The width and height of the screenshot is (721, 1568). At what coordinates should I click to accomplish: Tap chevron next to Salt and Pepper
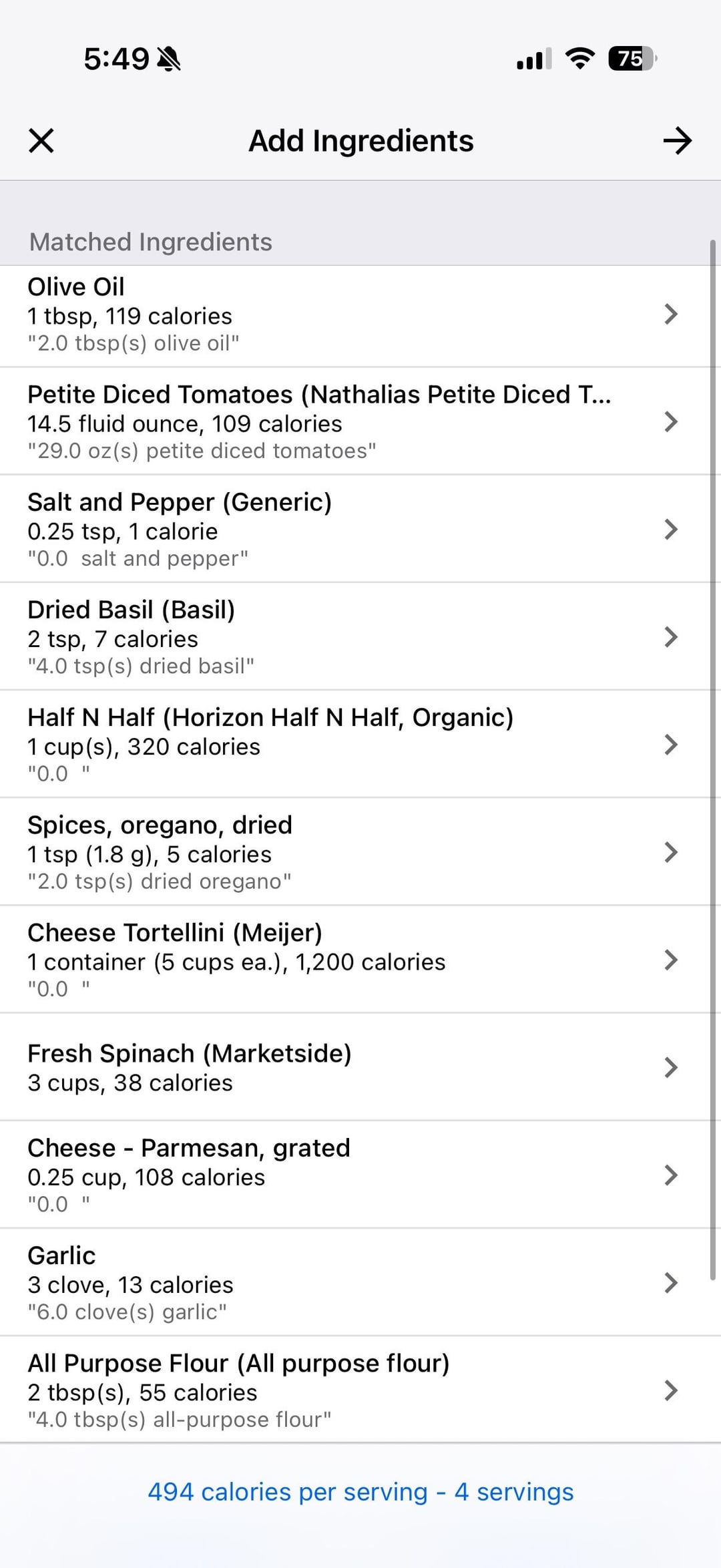coord(671,529)
